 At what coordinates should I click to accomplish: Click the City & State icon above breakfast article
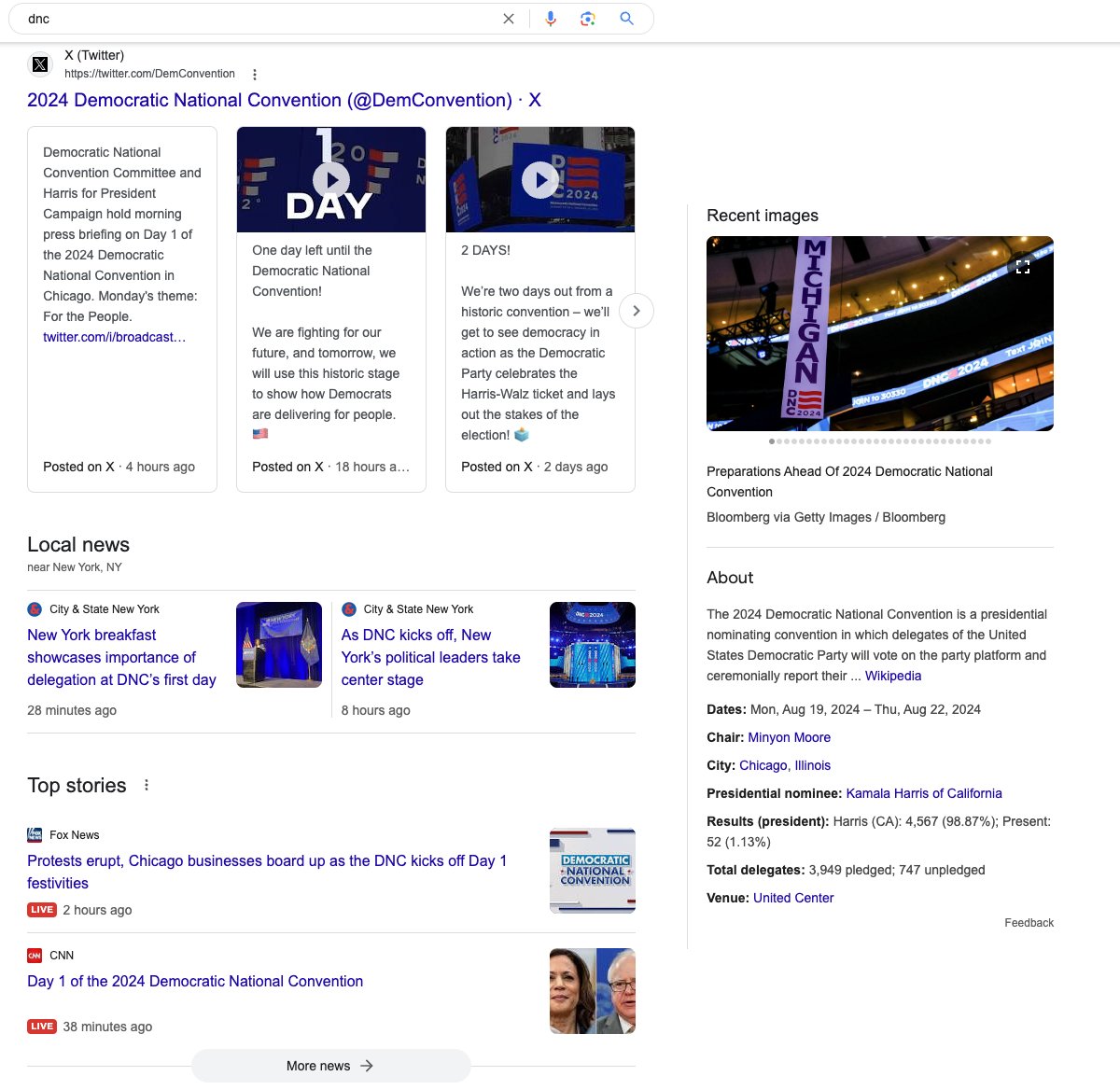[35, 609]
